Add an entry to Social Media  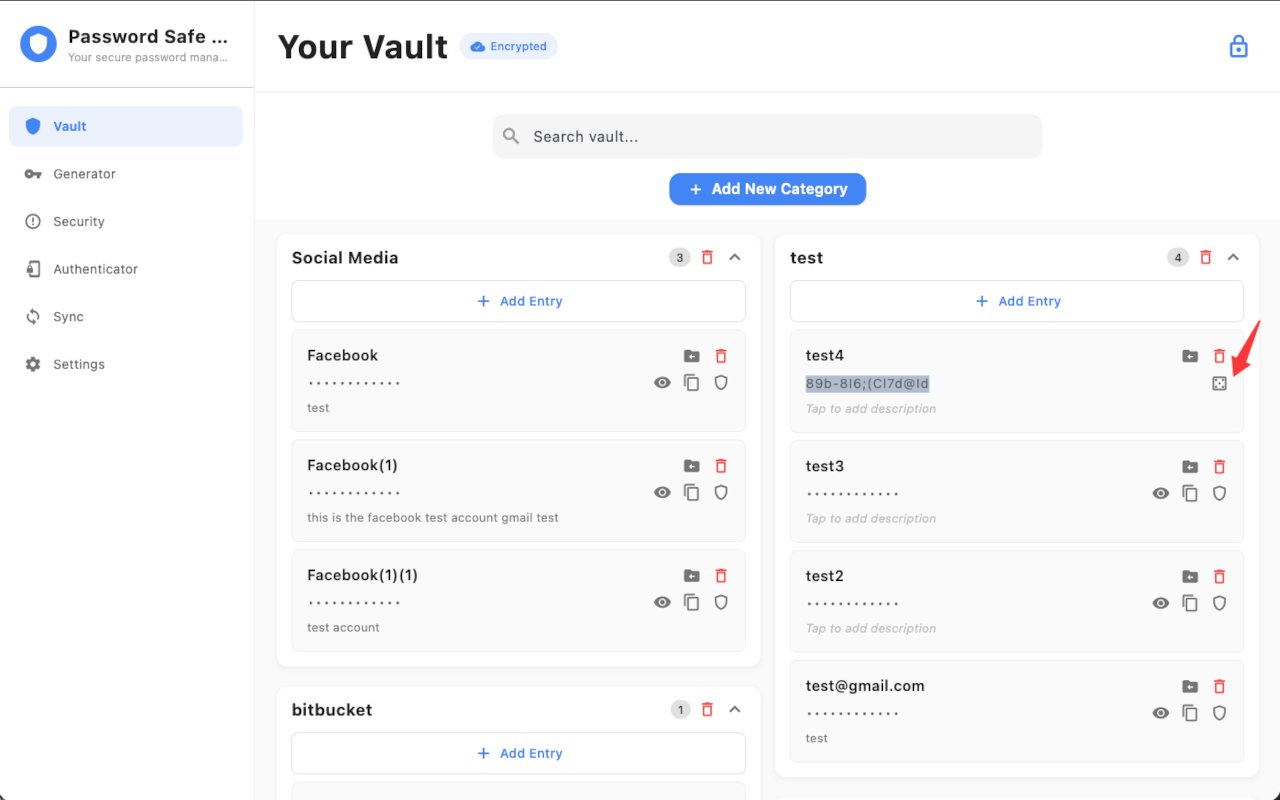point(518,301)
